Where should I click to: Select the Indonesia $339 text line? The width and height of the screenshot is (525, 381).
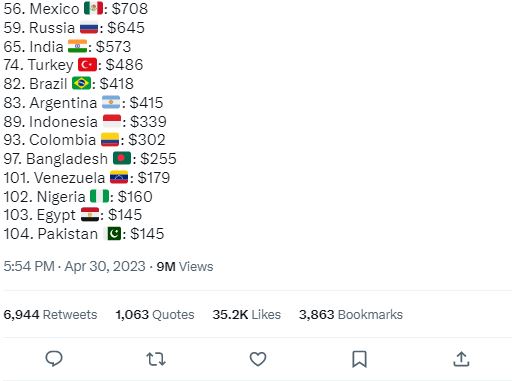pyautogui.click(x=85, y=122)
